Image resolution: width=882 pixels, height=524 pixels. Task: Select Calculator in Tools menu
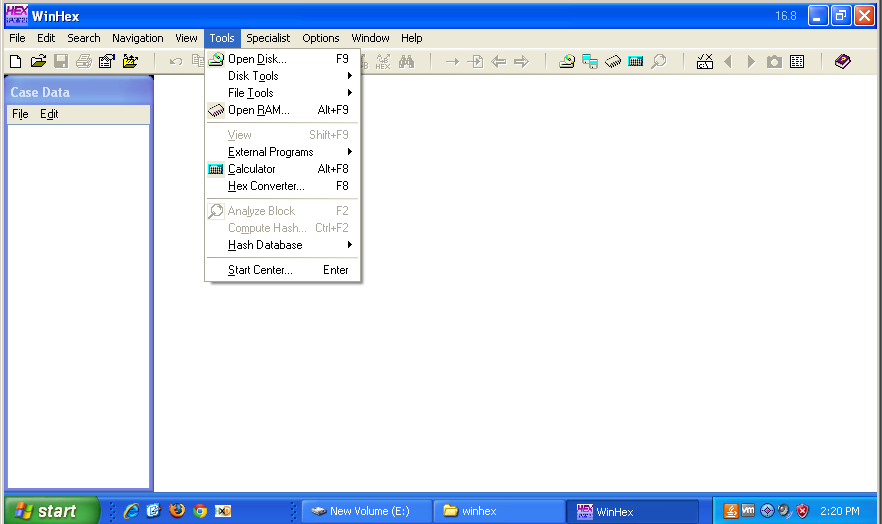click(x=282, y=169)
